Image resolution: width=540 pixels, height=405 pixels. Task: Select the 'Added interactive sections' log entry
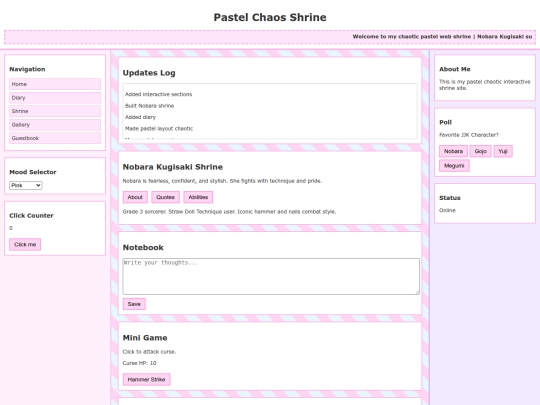pyautogui.click(x=158, y=94)
